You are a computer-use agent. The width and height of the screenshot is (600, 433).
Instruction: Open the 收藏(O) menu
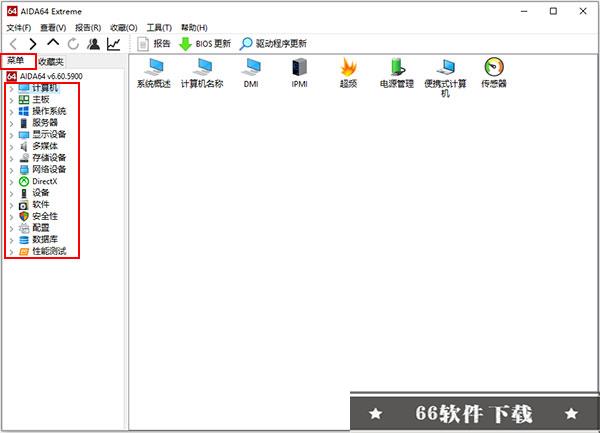[x=124, y=28]
